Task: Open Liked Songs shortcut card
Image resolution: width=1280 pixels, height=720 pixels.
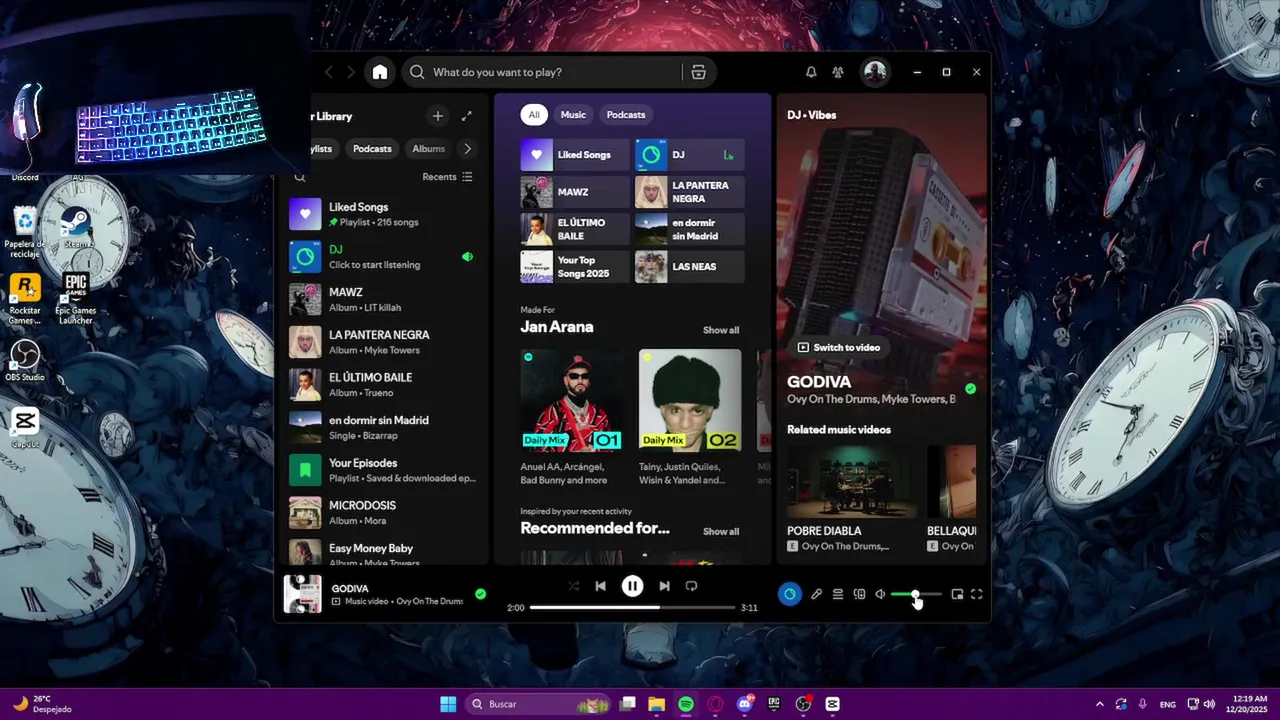Action: tap(575, 155)
